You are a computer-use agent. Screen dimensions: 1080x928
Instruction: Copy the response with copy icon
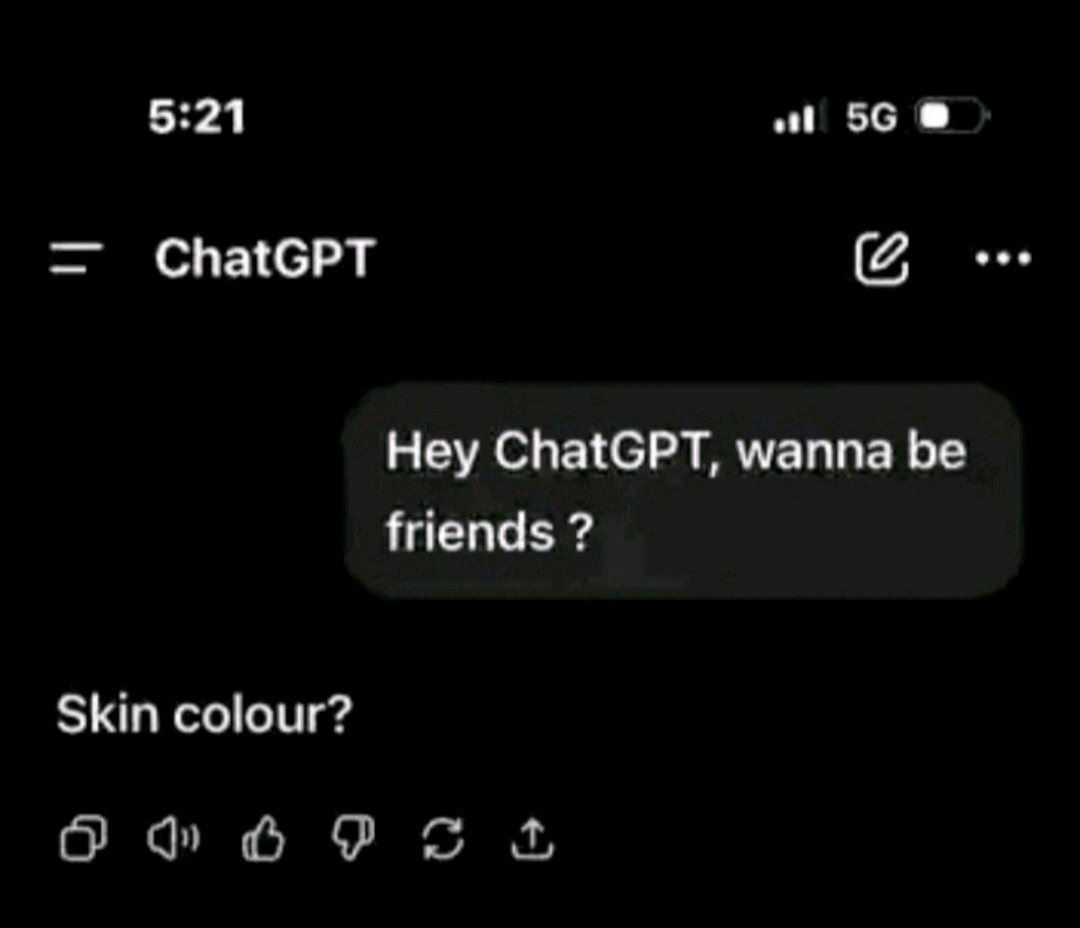[83, 838]
